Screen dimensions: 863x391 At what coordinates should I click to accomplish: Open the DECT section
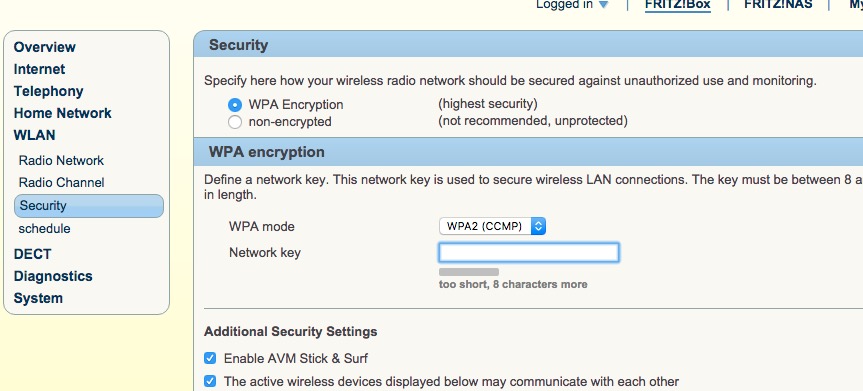(32, 254)
